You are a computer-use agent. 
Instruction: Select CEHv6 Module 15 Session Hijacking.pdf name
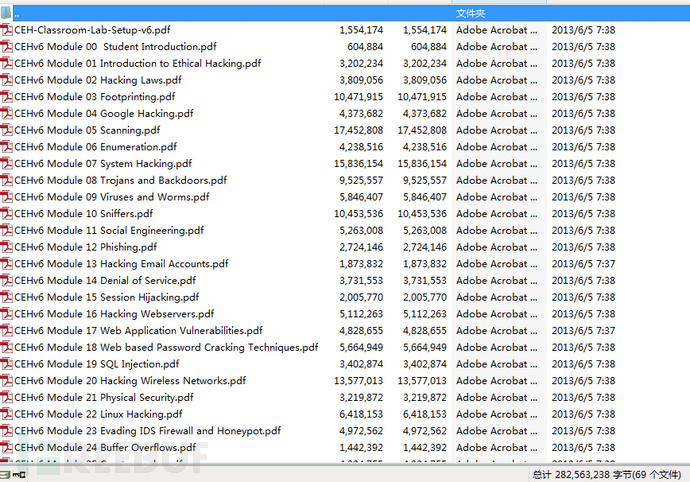coord(106,298)
